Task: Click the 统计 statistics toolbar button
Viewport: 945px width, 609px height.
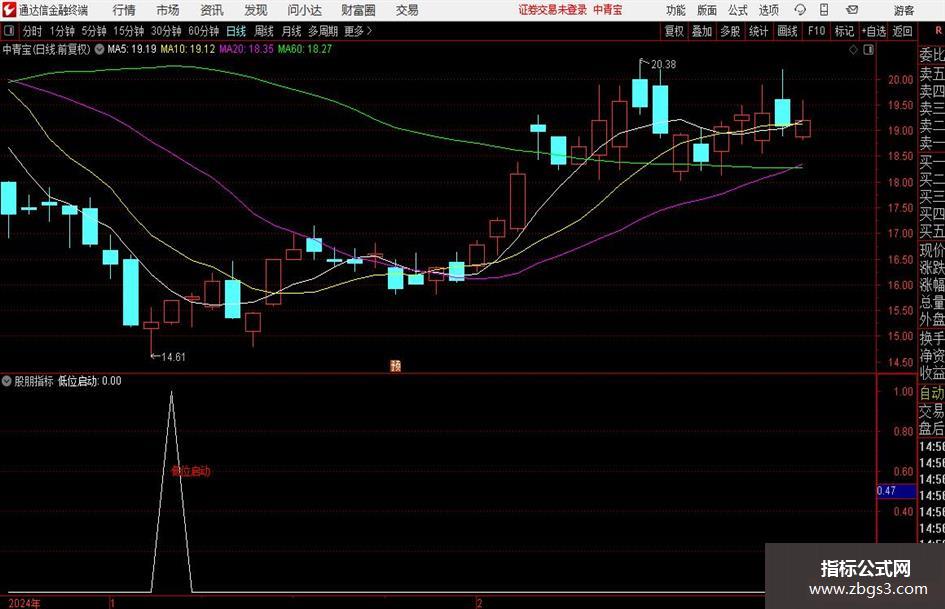Action: (758, 31)
